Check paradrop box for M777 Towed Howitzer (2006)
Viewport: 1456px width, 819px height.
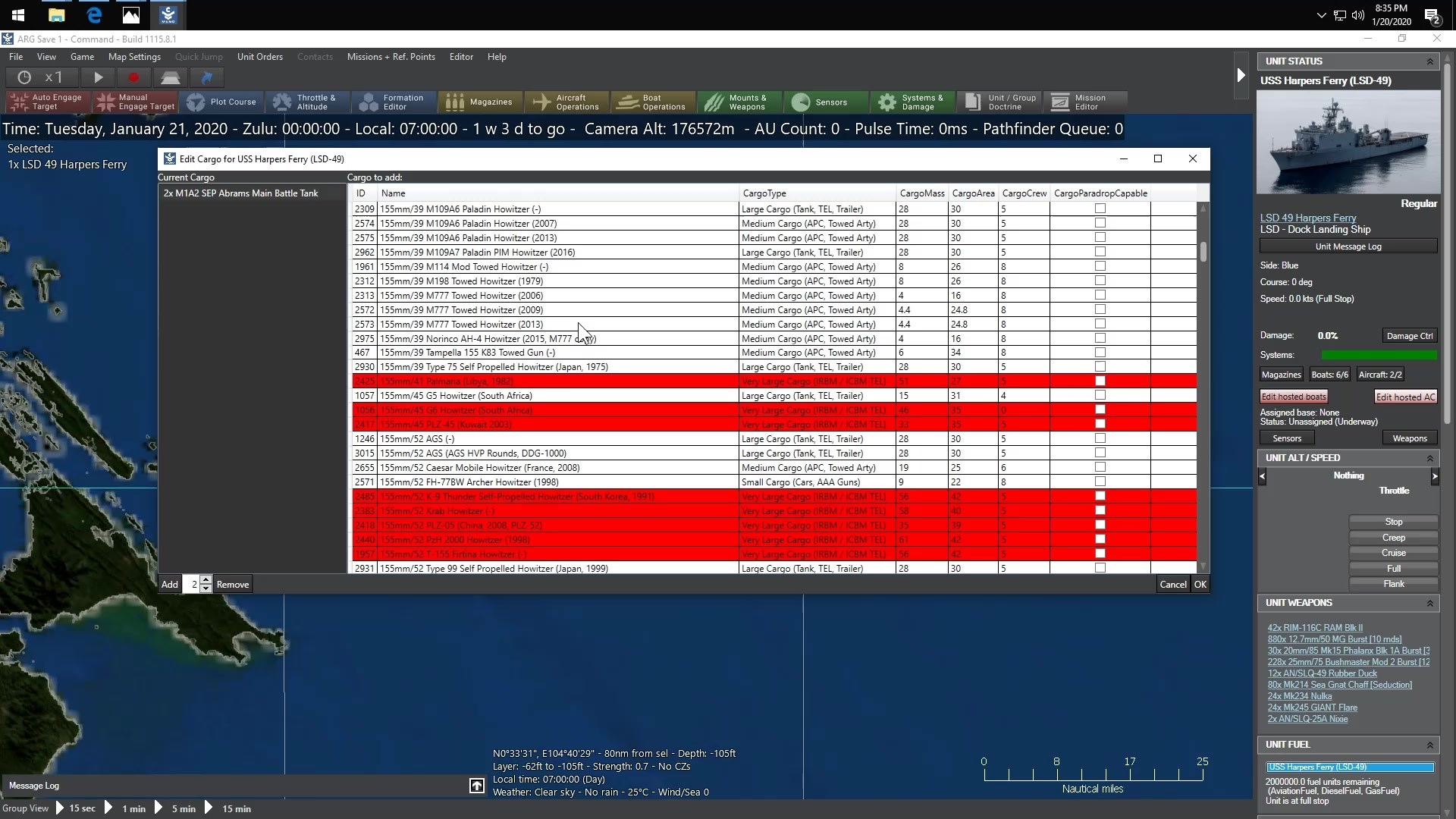[x=1100, y=295]
